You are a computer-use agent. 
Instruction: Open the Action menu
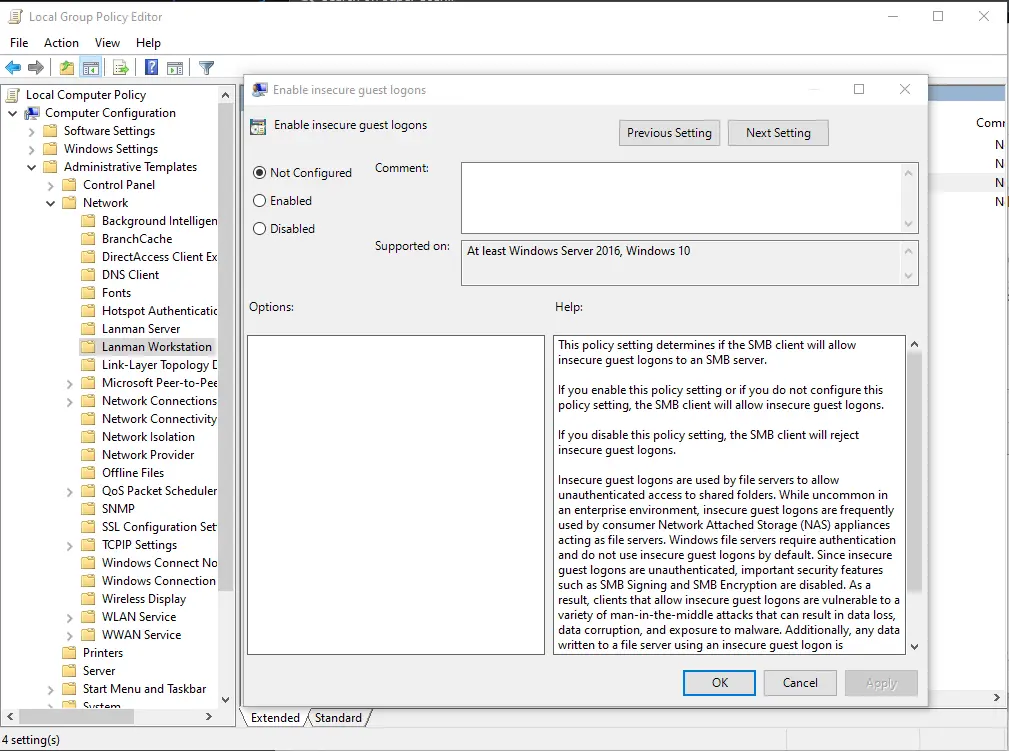tap(61, 42)
